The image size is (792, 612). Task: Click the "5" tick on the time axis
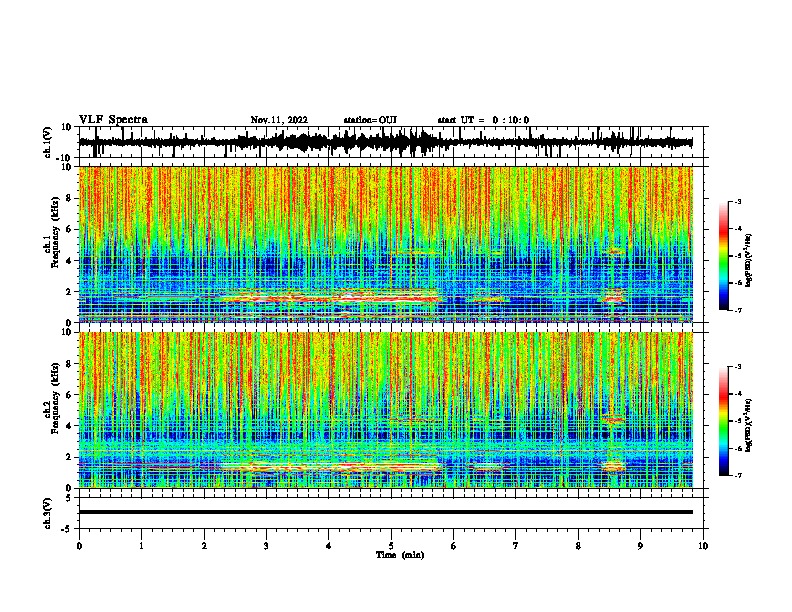click(391, 546)
